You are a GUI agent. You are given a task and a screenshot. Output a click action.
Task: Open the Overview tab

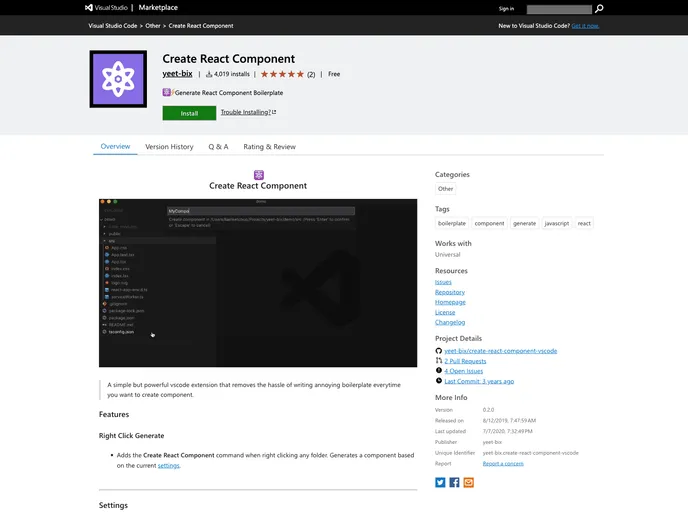[x=115, y=147]
